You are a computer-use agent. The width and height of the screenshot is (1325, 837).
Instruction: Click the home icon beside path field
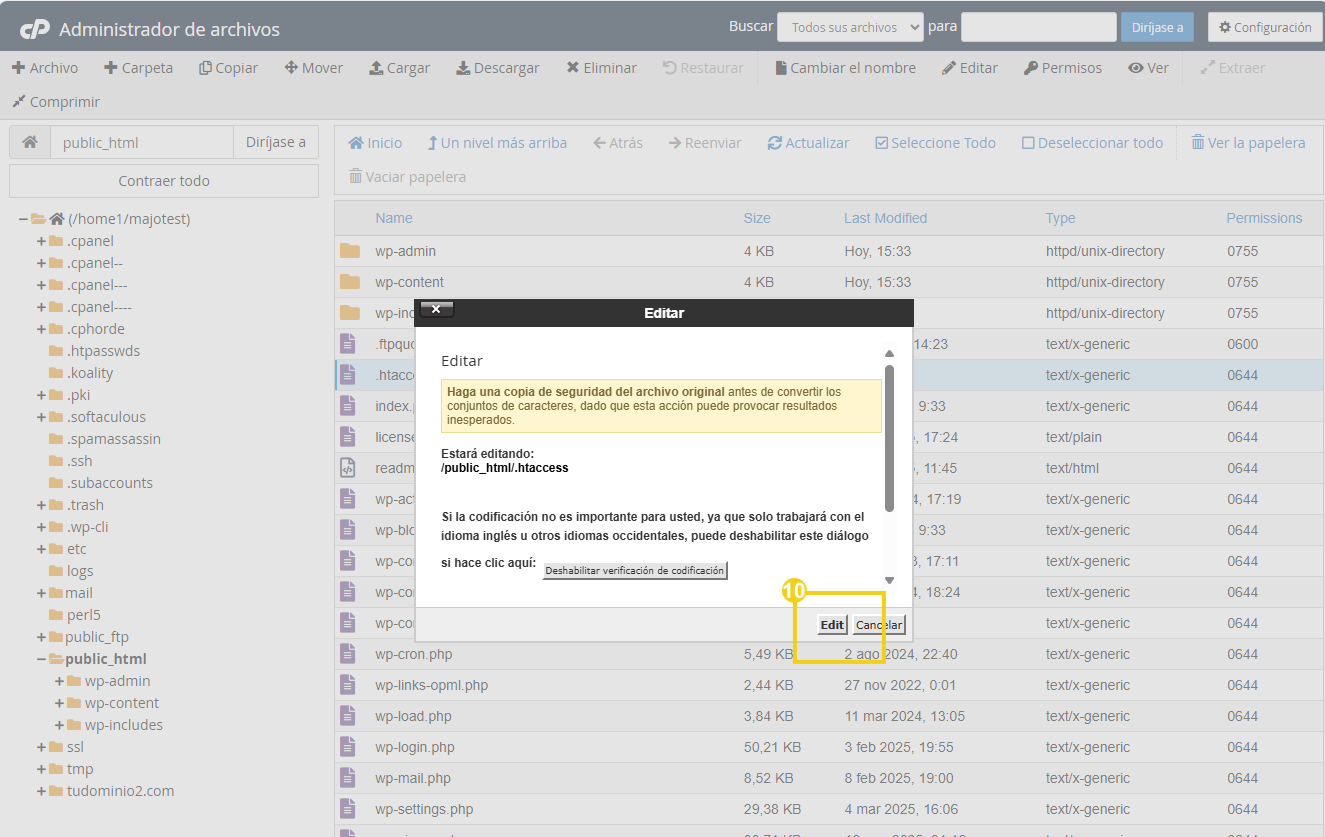(x=30, y=142)
